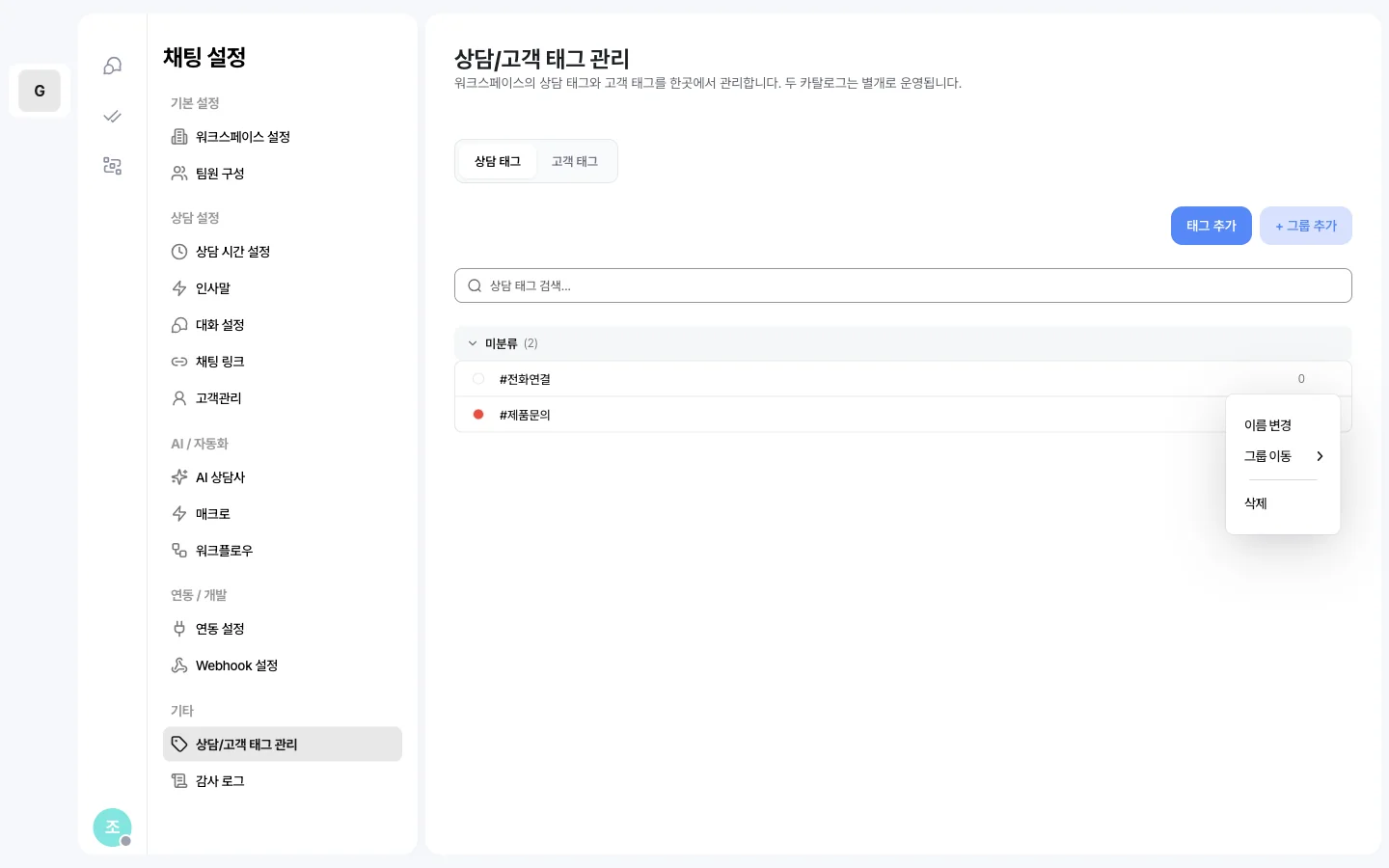Viewport: 1389px width, 868px height.
Task: Open the double-checkmark completed icon
Action: pos(113,116)
